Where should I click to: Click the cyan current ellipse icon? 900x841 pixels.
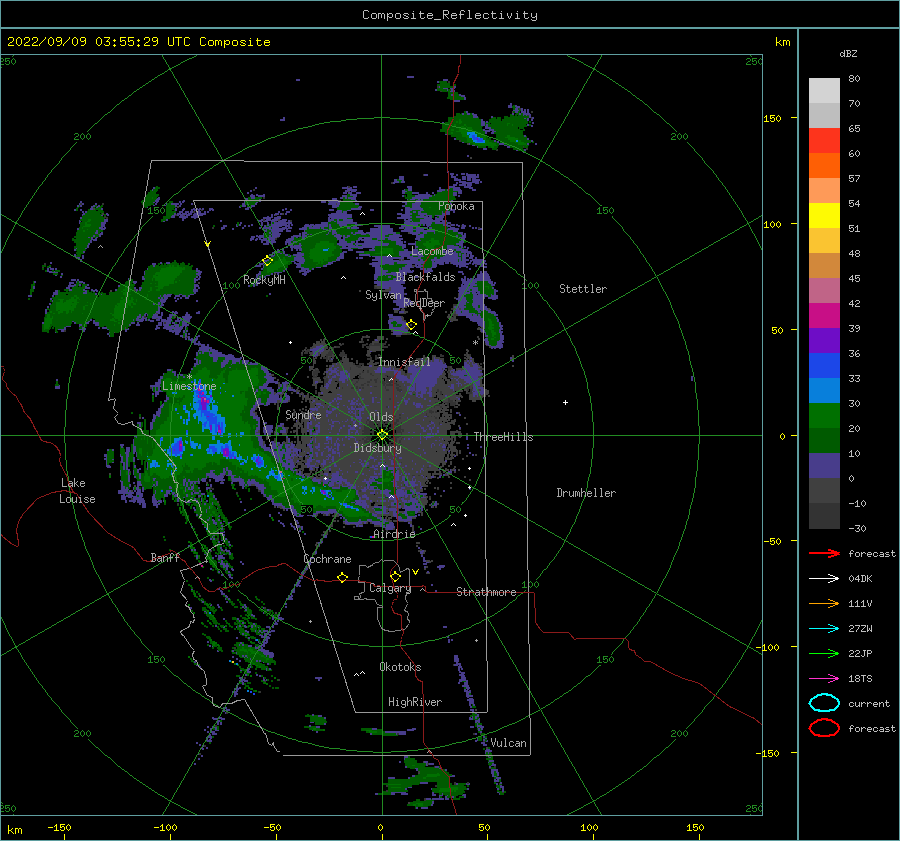coord(824,703)
